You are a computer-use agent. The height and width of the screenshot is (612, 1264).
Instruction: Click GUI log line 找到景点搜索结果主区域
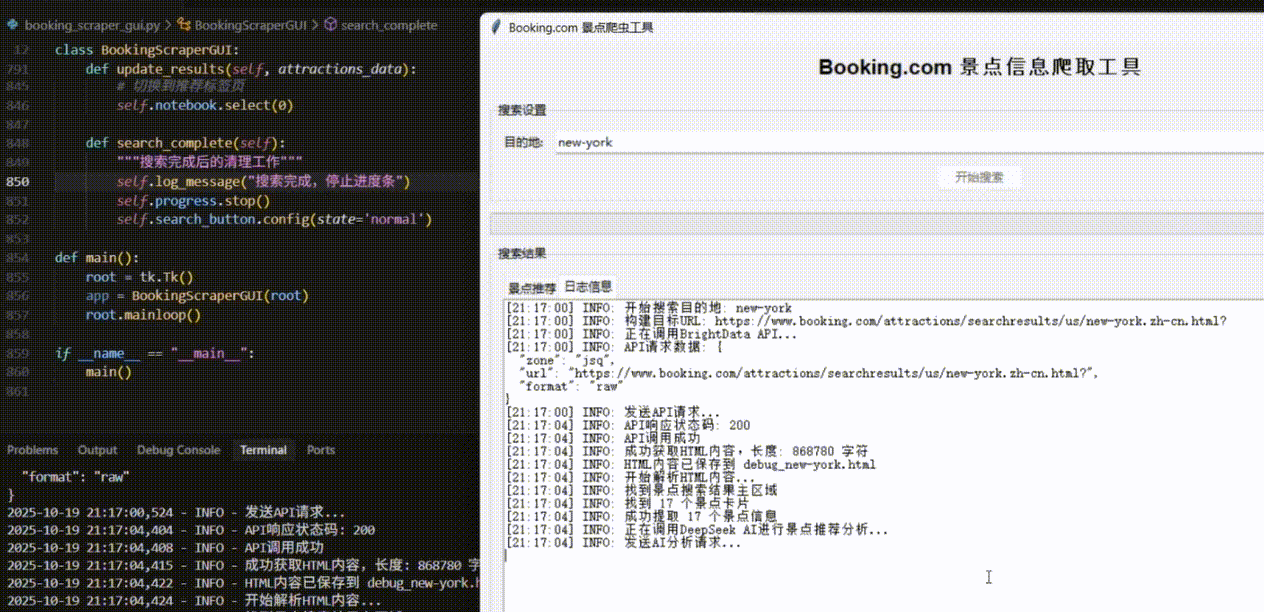tap(641, 490)
